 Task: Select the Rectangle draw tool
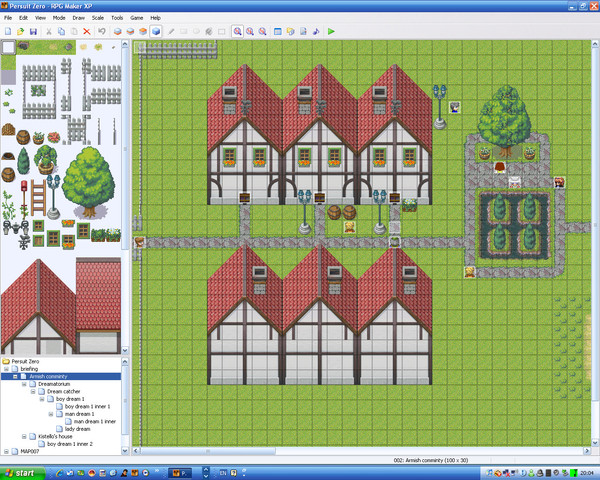[184, 31]
